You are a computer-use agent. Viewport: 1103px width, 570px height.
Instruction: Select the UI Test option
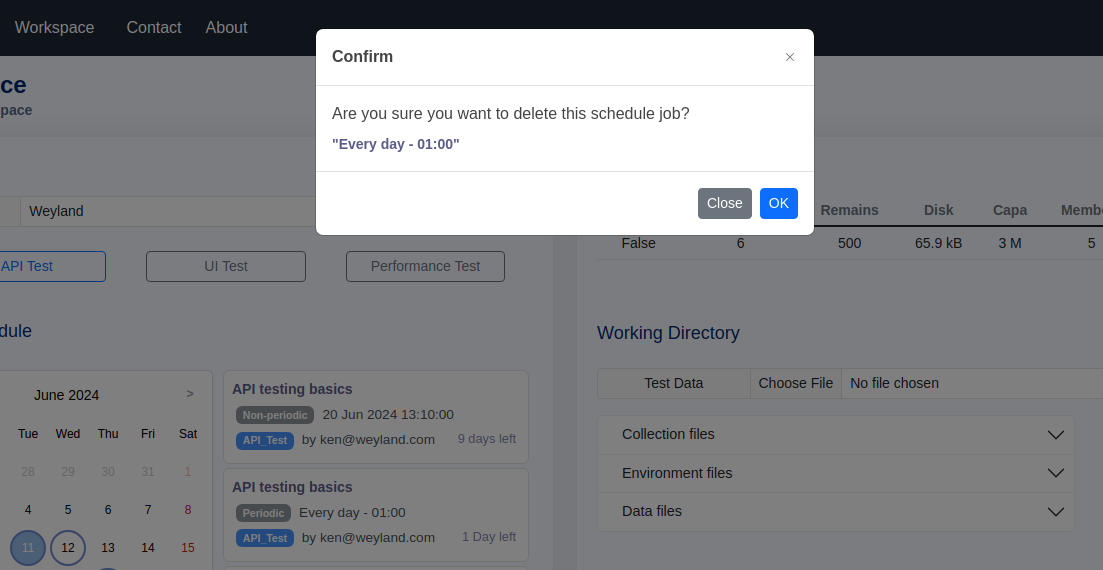click(x=226, y=267)
